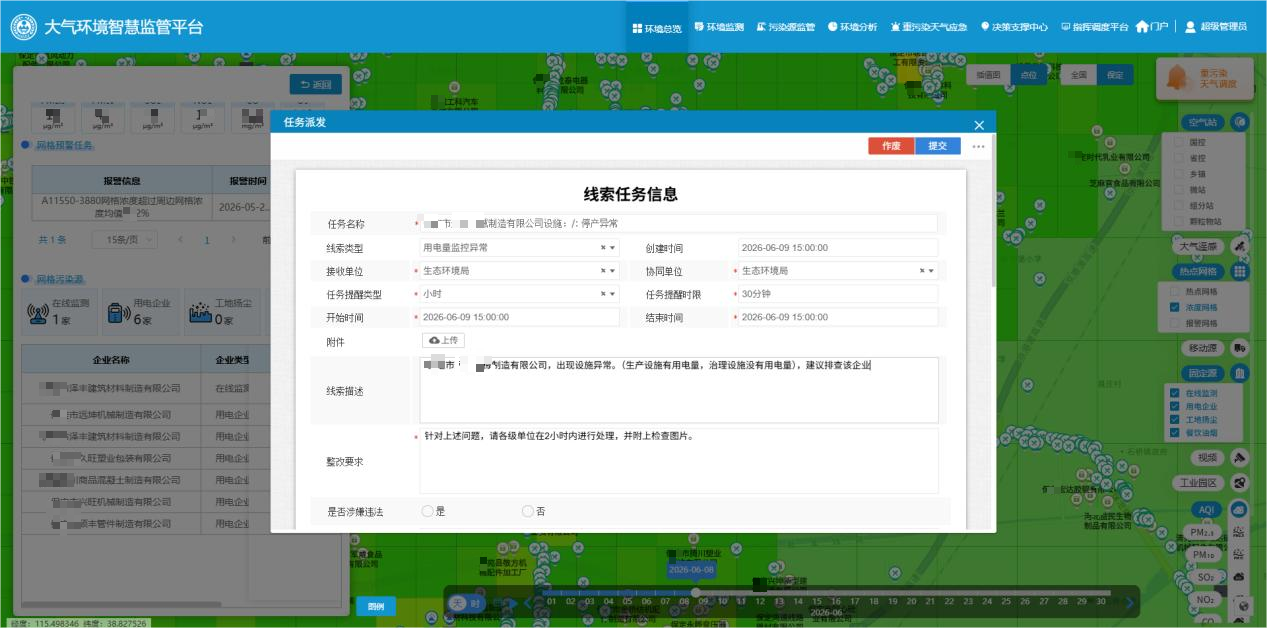Check the 乡镇 station checkbox
The width and height of the screenshot is (1267, 628).
tap(1178, 174)
